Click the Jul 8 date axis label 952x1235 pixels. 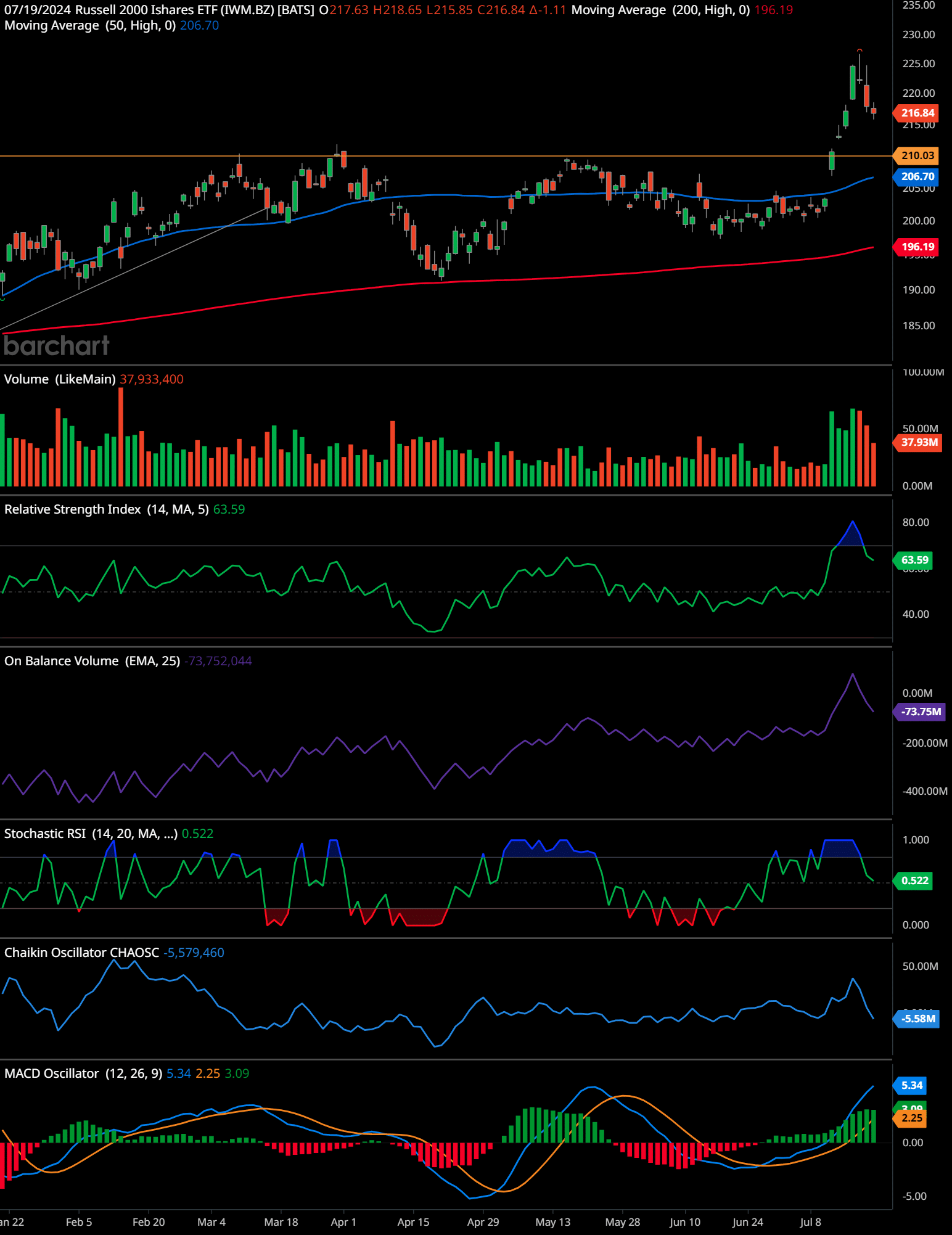pyautogui.click(x=810, y=1222)
